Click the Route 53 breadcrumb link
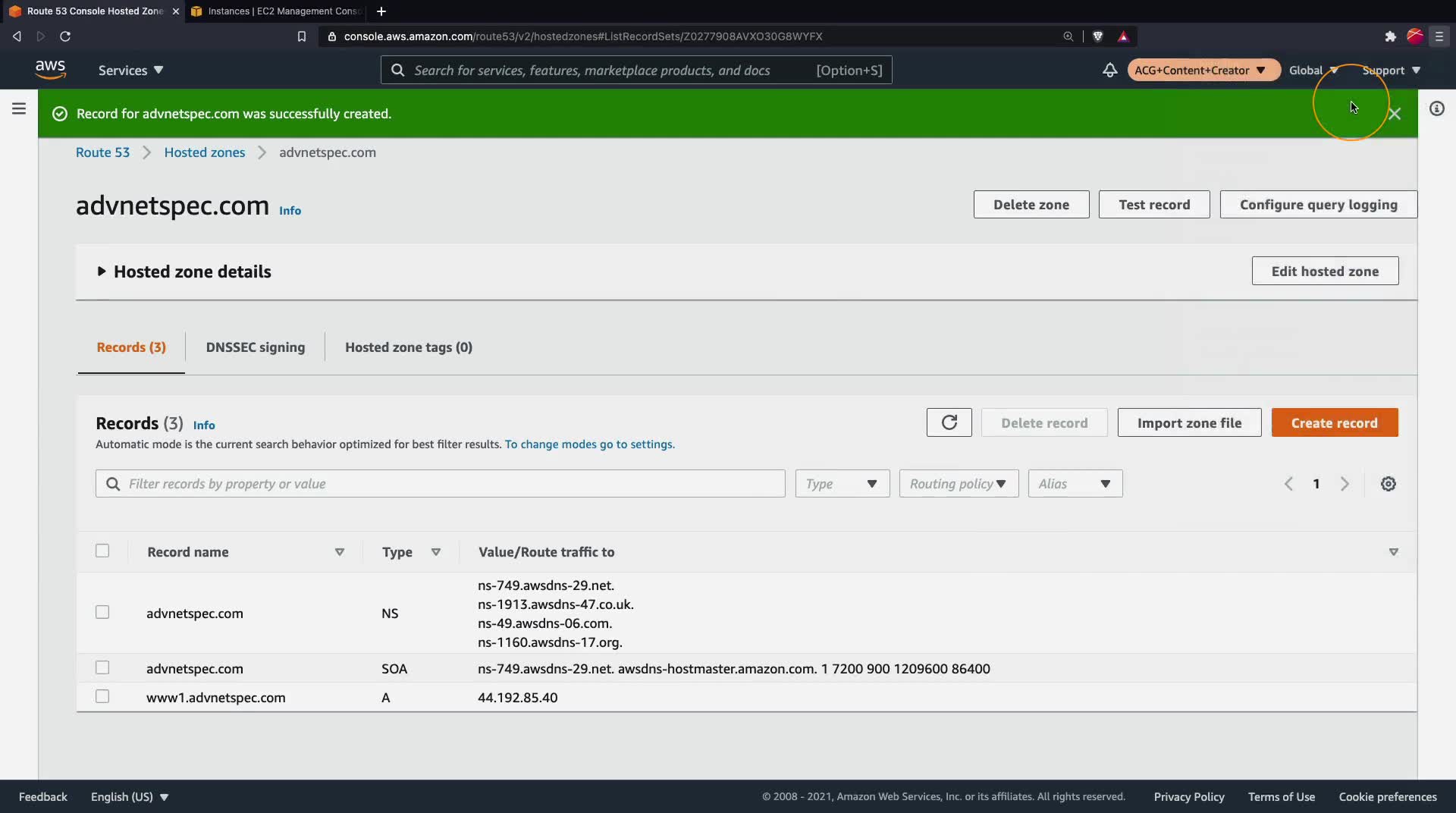 click(102, 152)
